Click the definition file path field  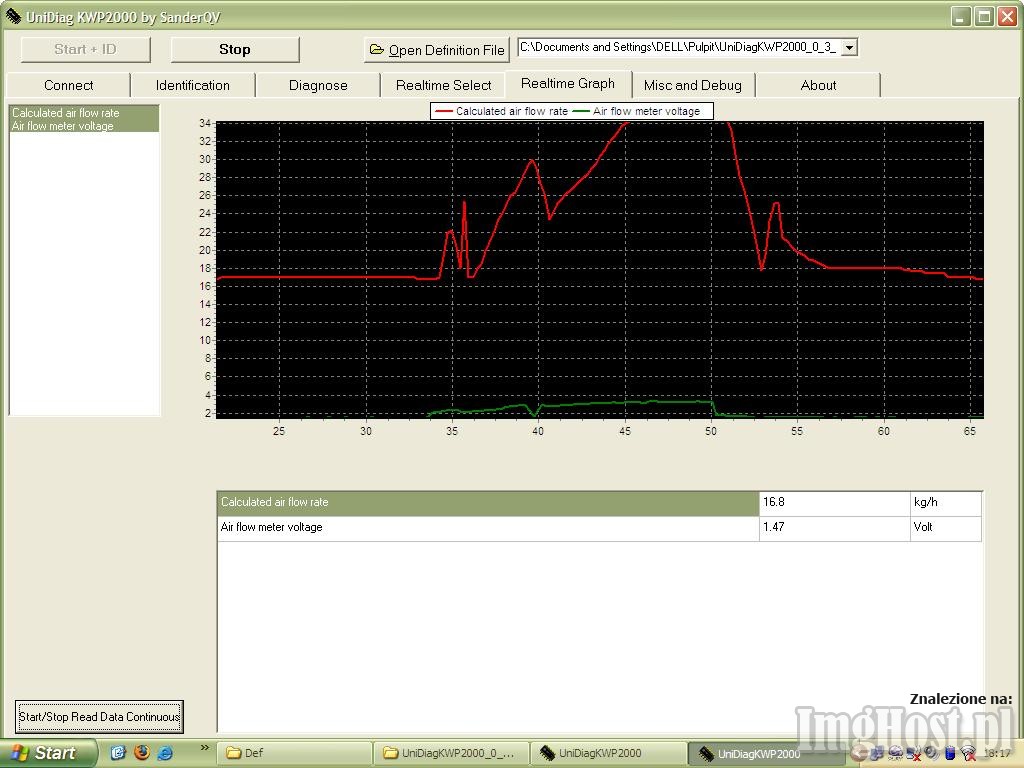point(679,48)
